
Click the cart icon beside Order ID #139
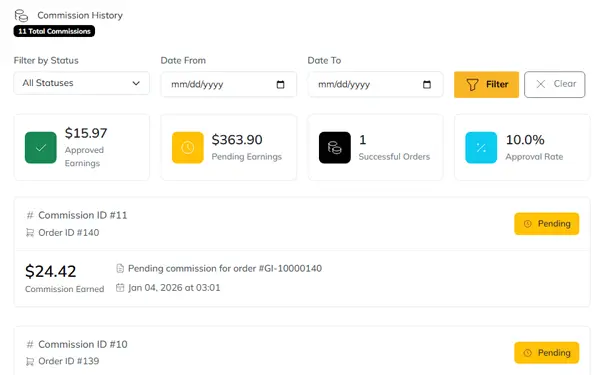click(x=30, y=361)
